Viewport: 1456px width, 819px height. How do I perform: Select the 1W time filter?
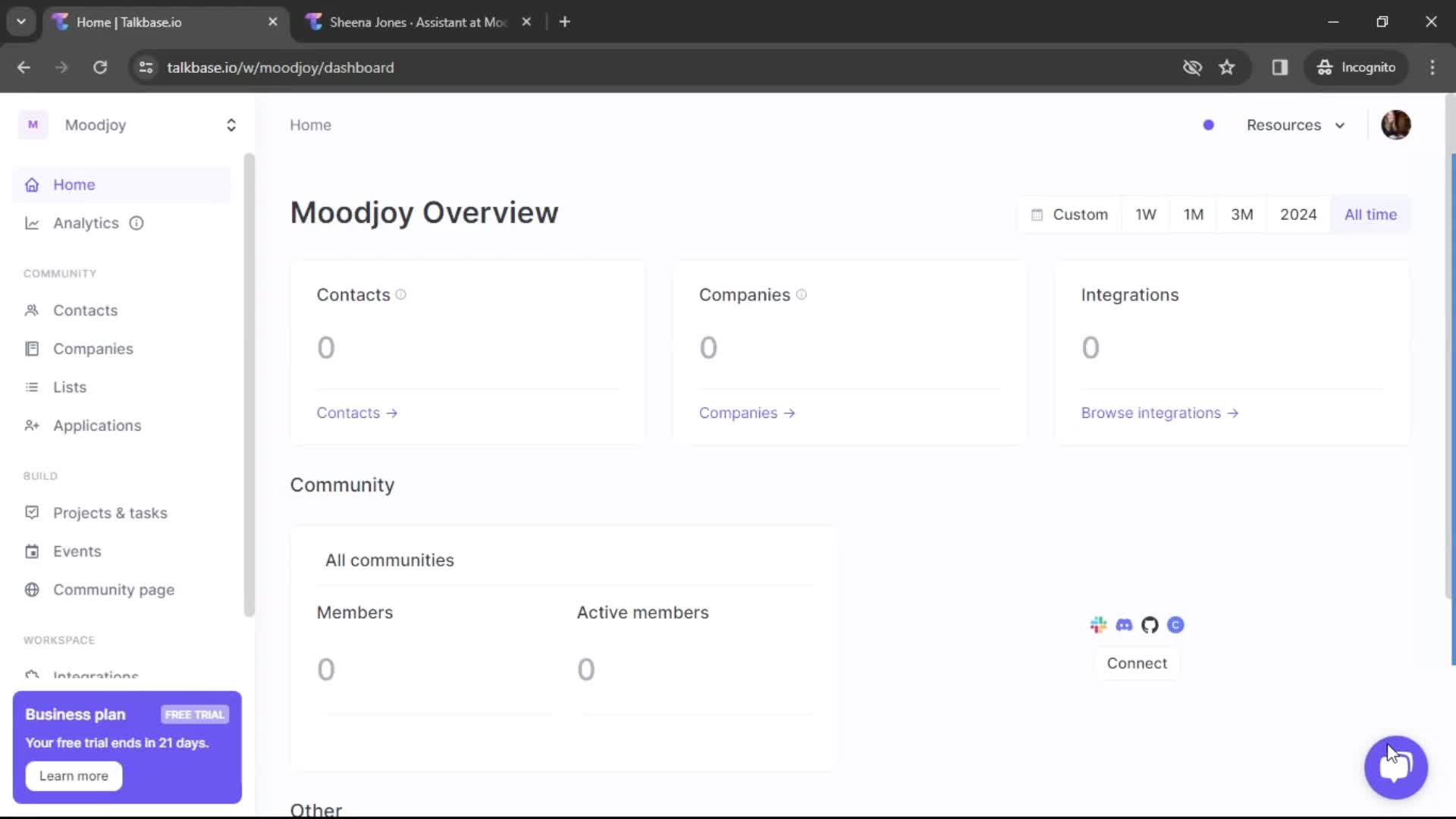[x=1146, y=214]
